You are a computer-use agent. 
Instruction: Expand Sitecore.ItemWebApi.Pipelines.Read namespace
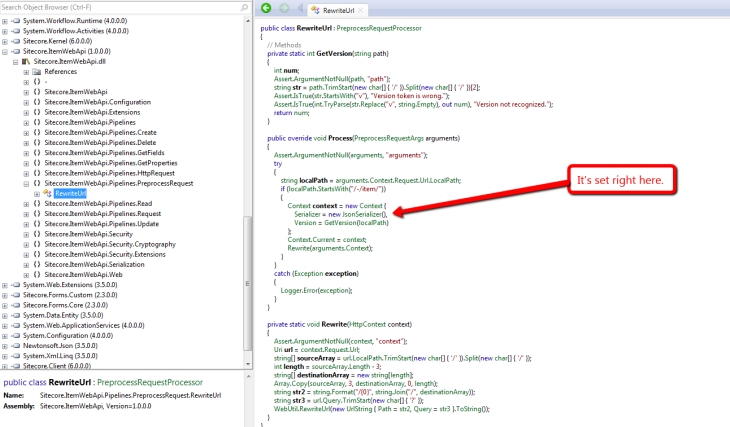coord(26,204)
